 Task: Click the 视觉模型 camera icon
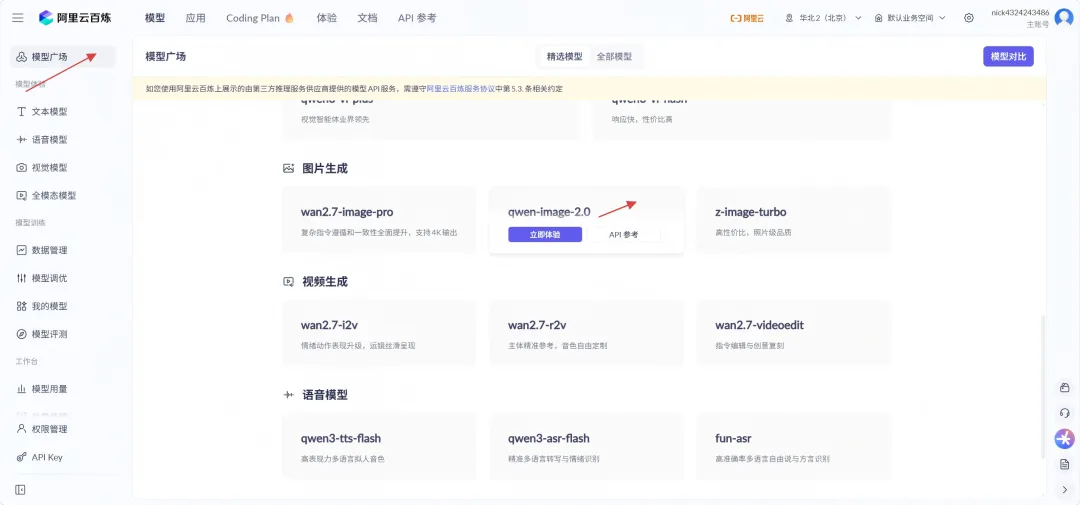21,167
